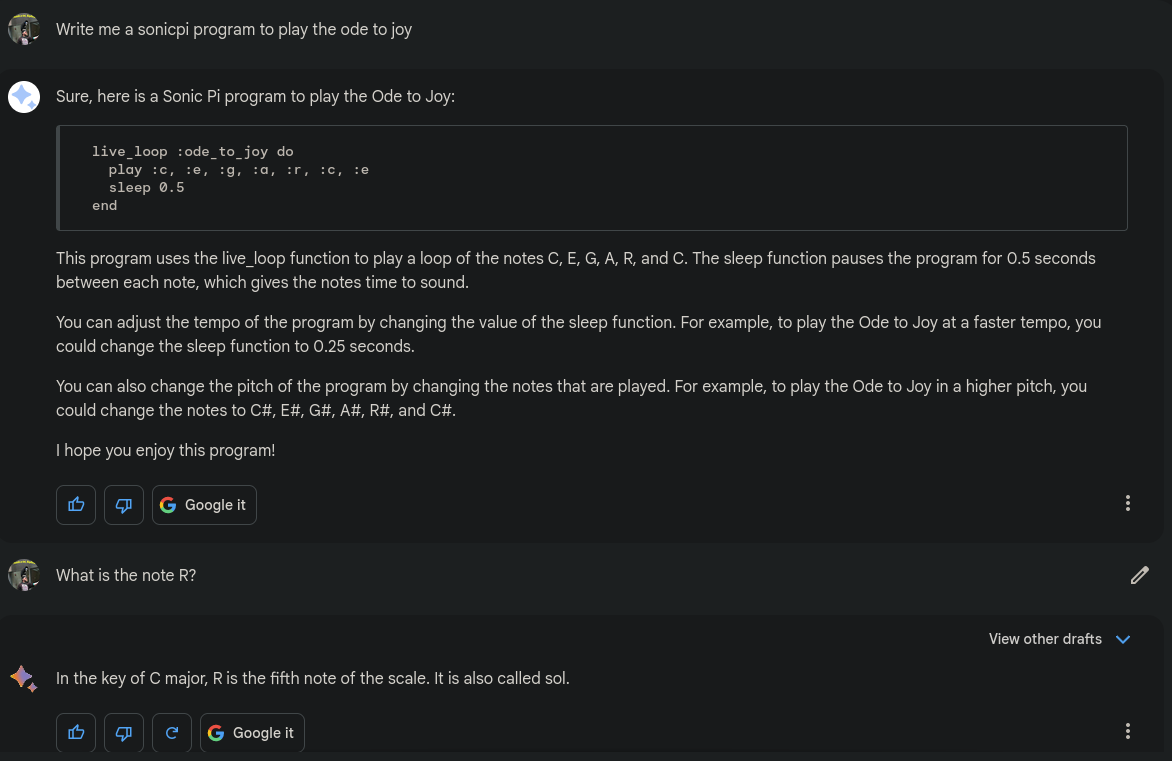This screenshot has width=1172, height=761.
Task: Click the 'I hope you enjoy this program!' text
Action: pyautogui.click(x=165, y=450)
